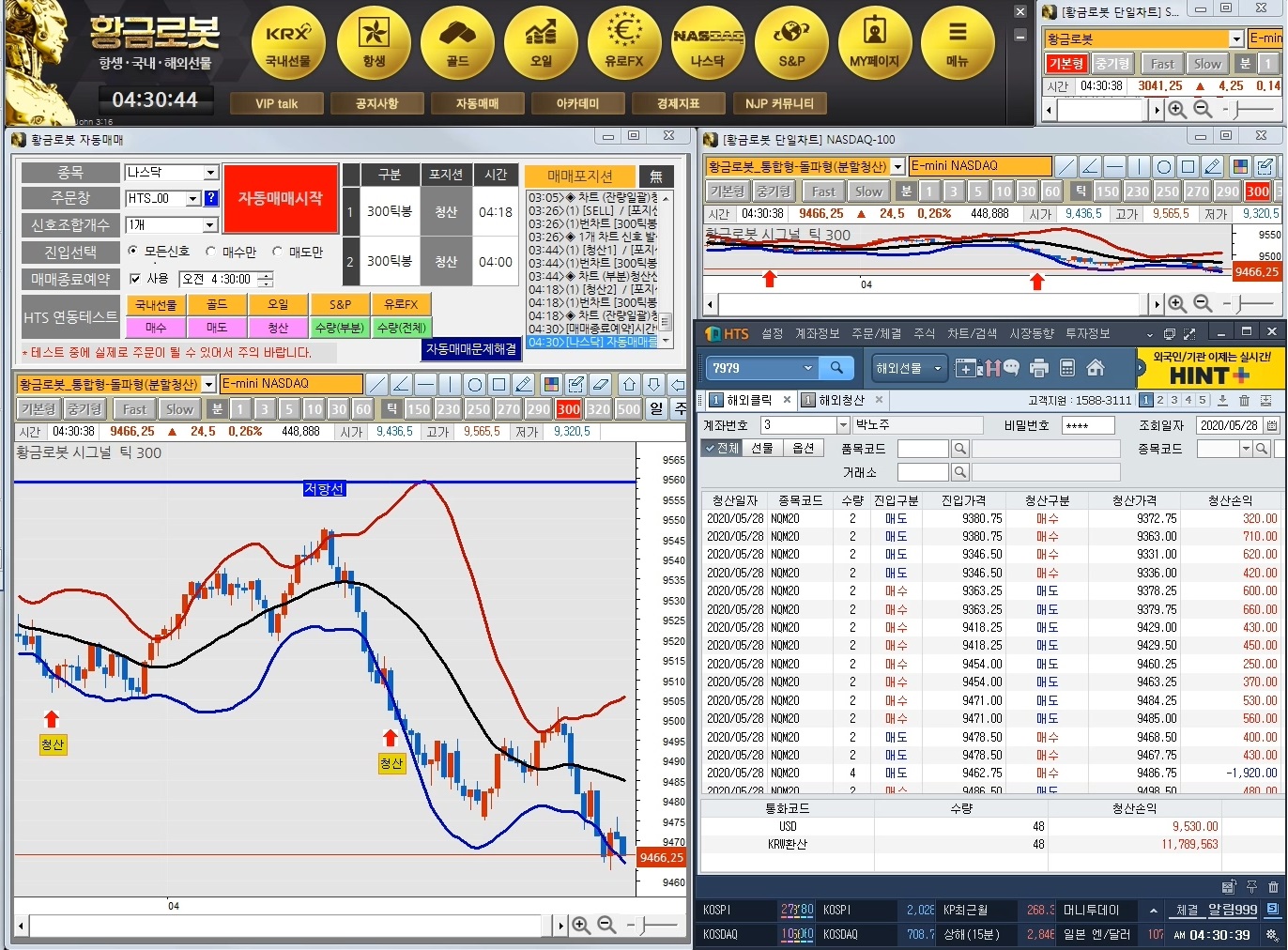
Task: Toggle 사용 checkbox for 매매종료예약
Action: pos(135,279)
